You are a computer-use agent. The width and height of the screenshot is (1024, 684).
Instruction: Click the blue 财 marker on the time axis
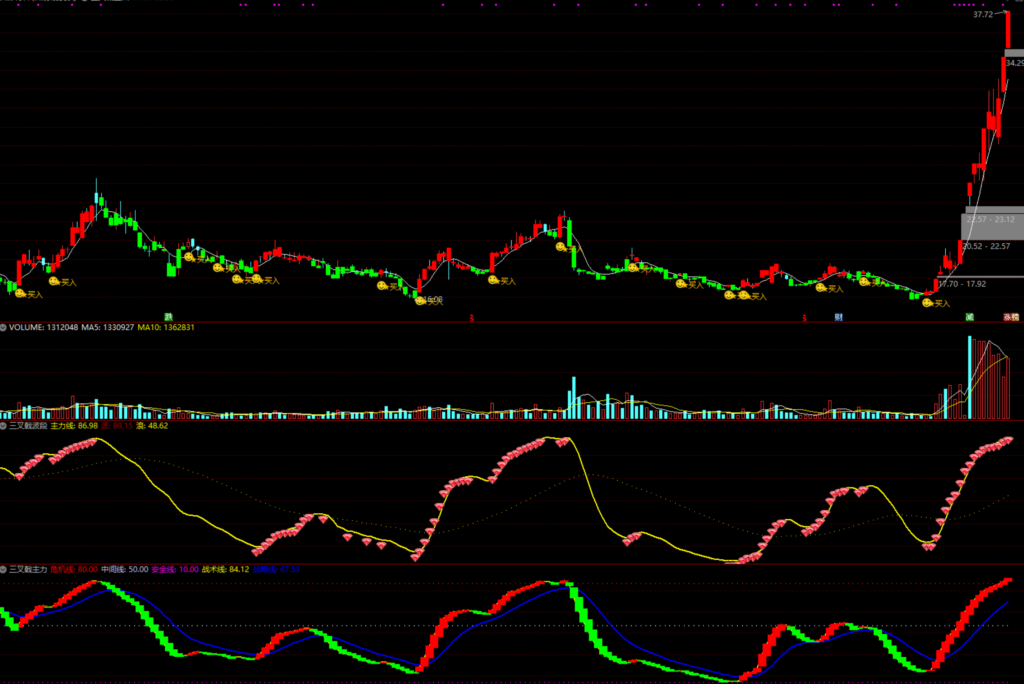[838, 317]
